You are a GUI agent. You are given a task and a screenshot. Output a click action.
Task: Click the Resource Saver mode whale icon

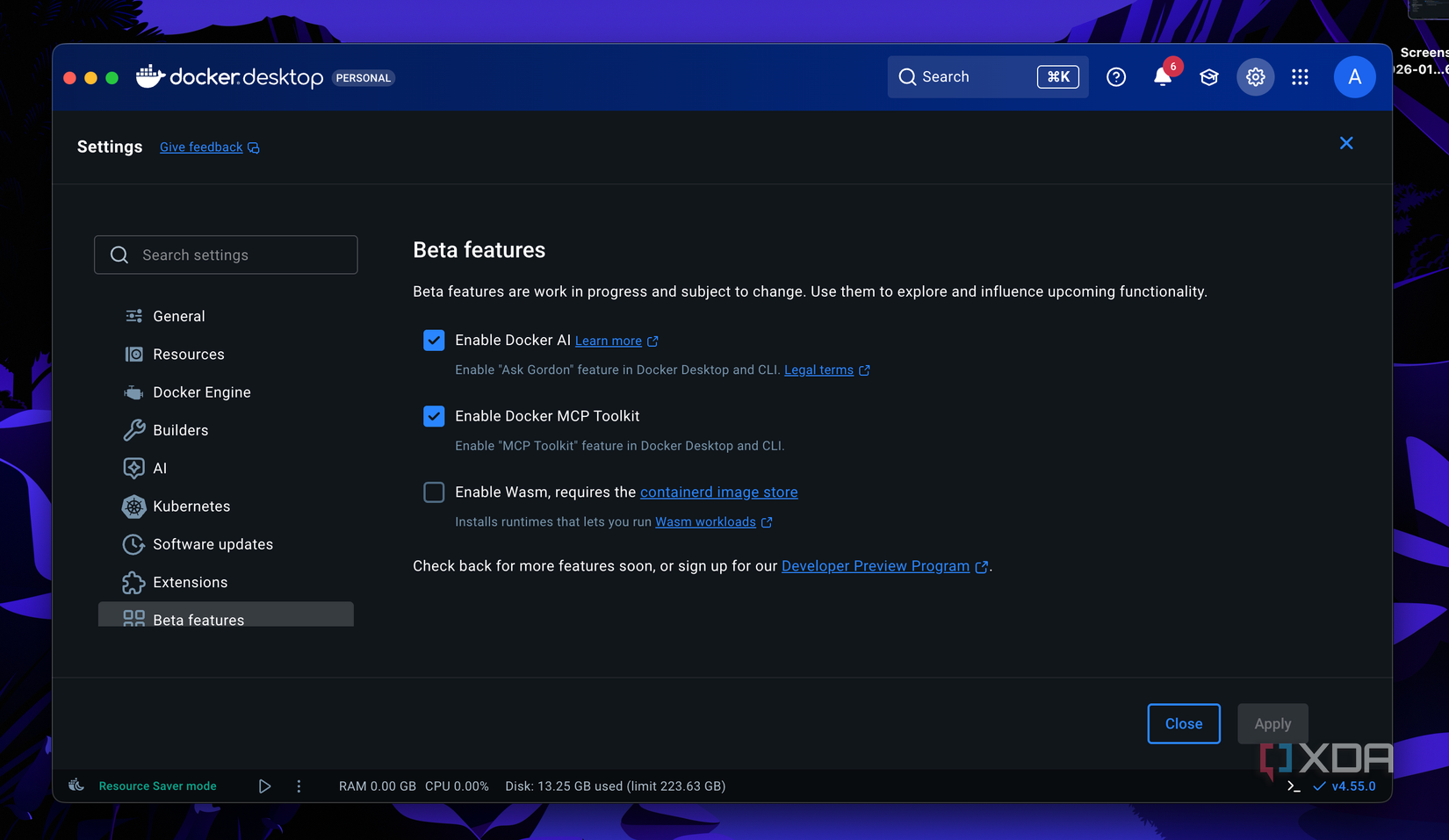[76, 786]
